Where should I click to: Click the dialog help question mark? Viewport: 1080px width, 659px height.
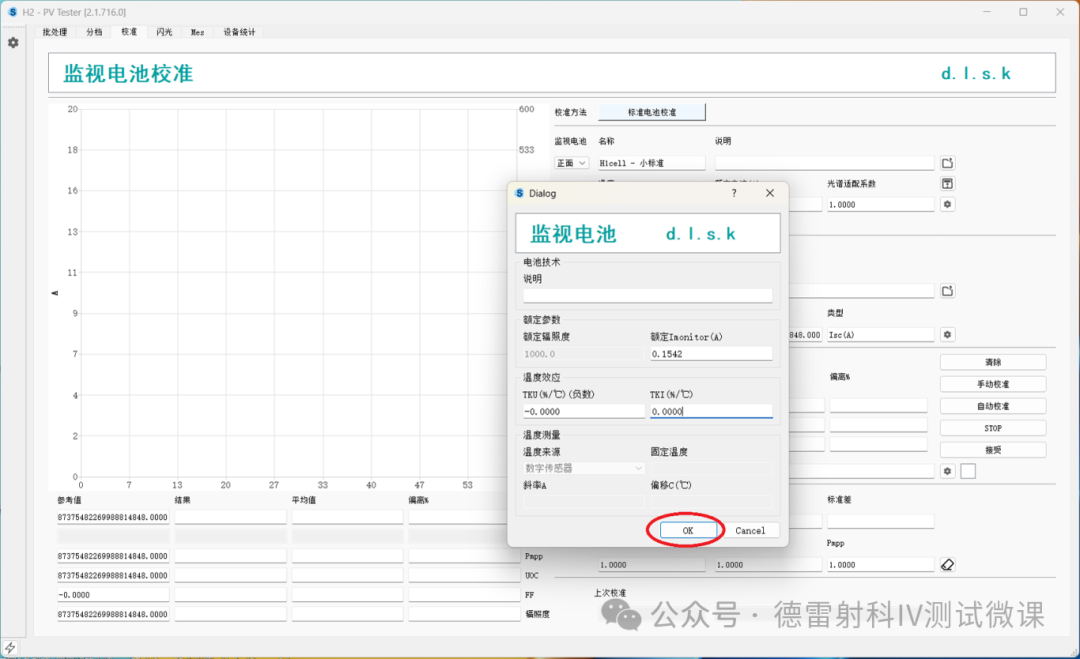pyautogui.click(x=734, y=193)
